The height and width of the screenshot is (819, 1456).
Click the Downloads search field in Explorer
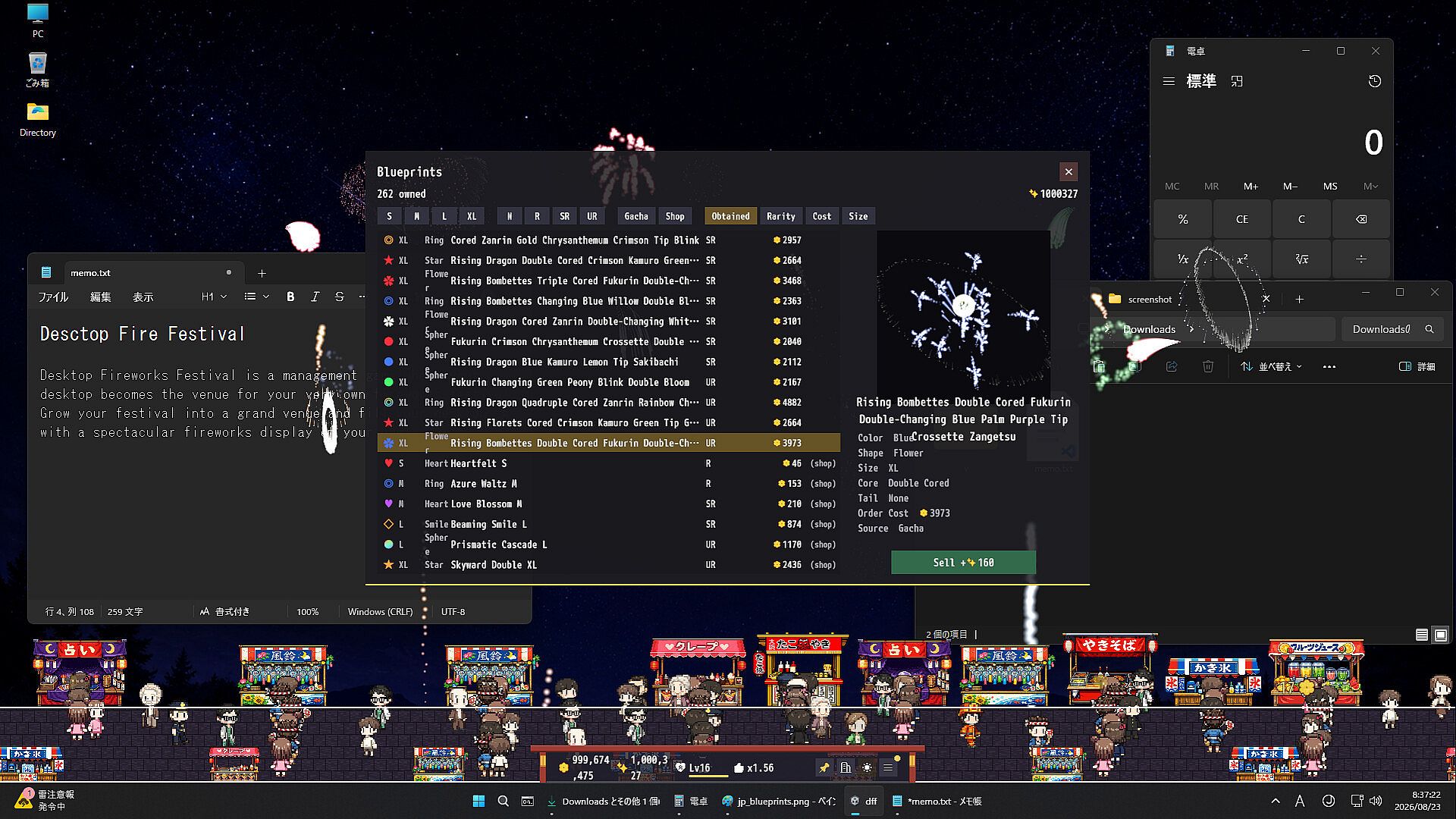click(x=1392, y=329)
